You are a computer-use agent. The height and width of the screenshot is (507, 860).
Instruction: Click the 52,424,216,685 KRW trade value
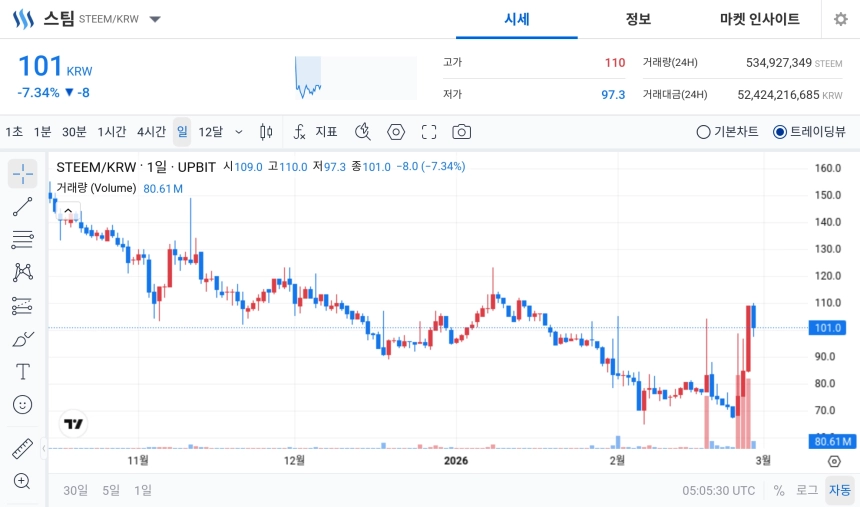pos(789,95)
